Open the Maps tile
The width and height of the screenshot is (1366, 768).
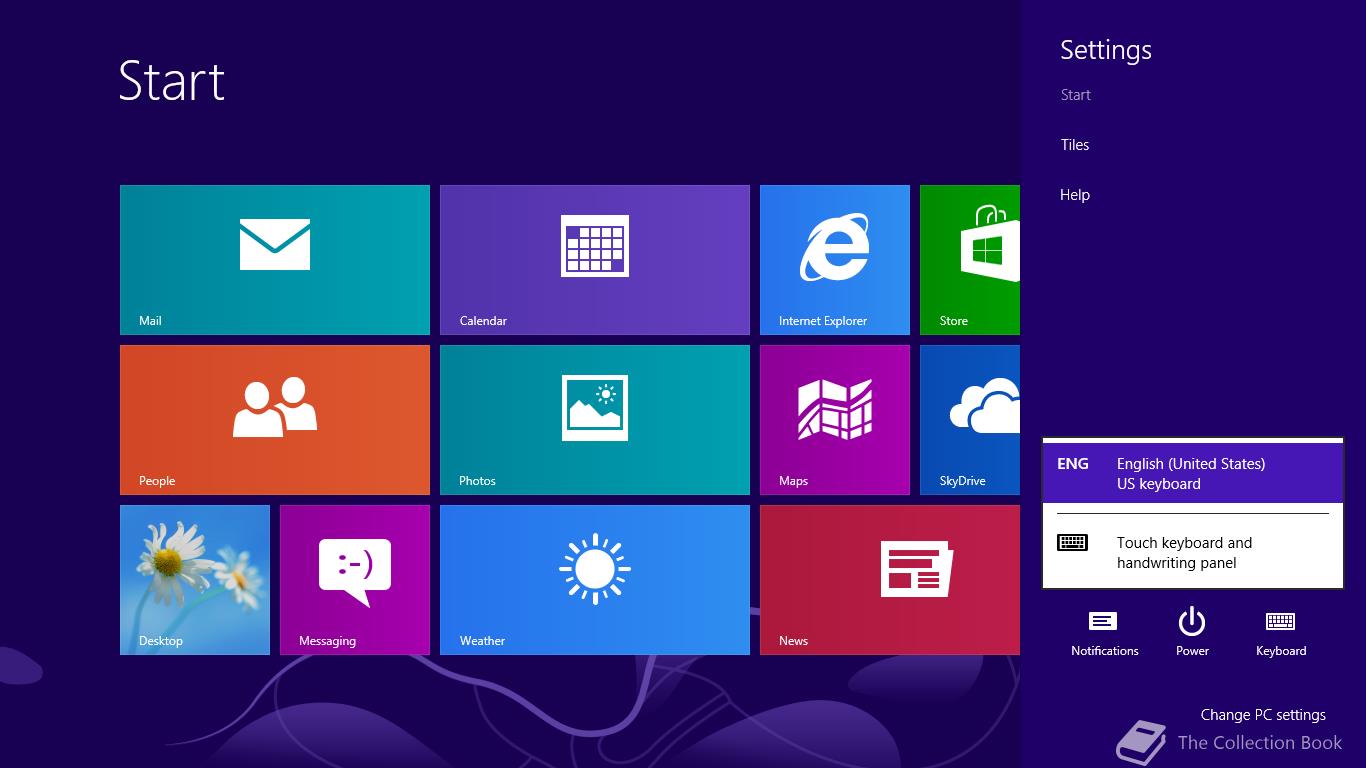tap(835, 420)
